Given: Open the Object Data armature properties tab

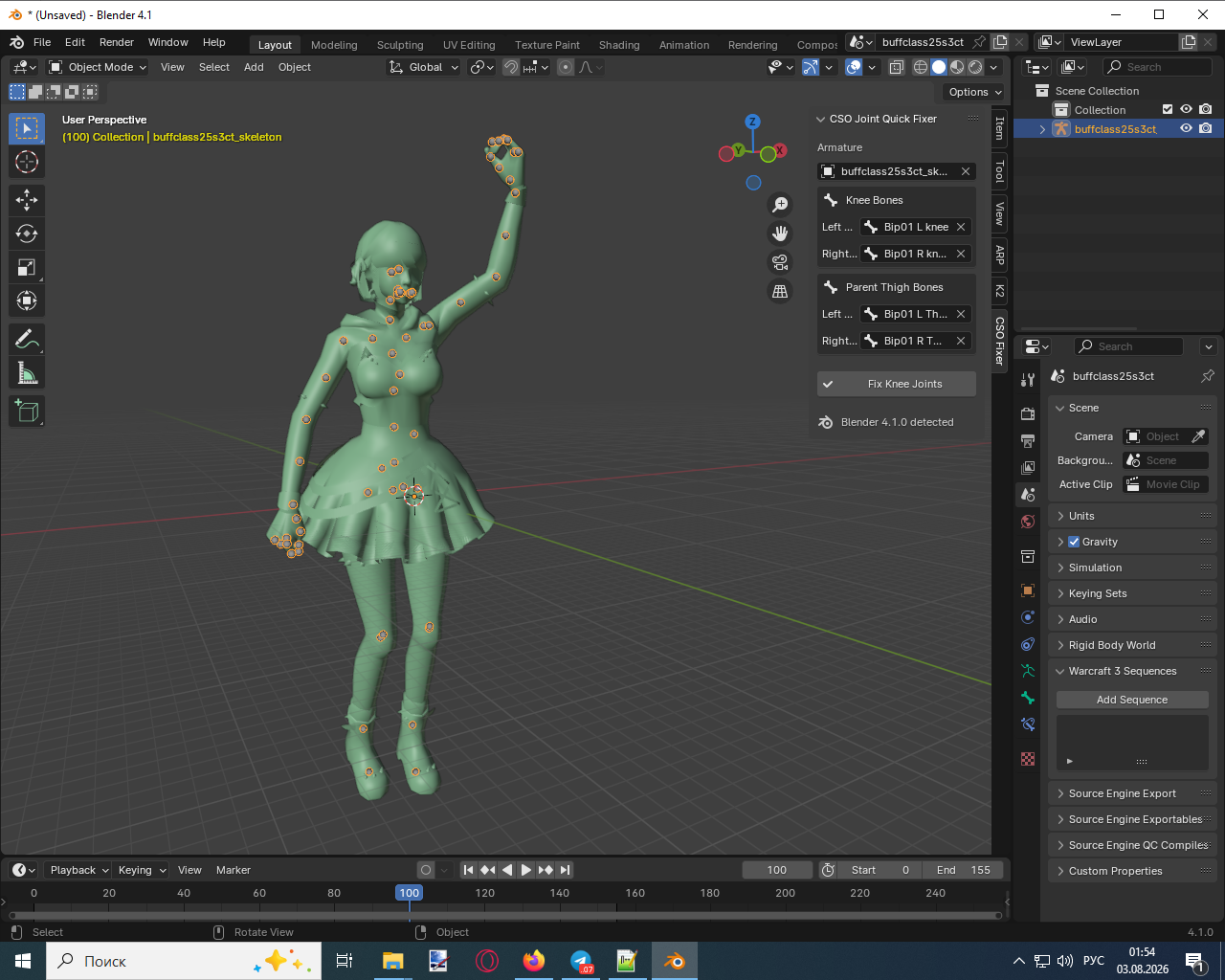Looking at the screenshot, I should tap(1028, 671).
